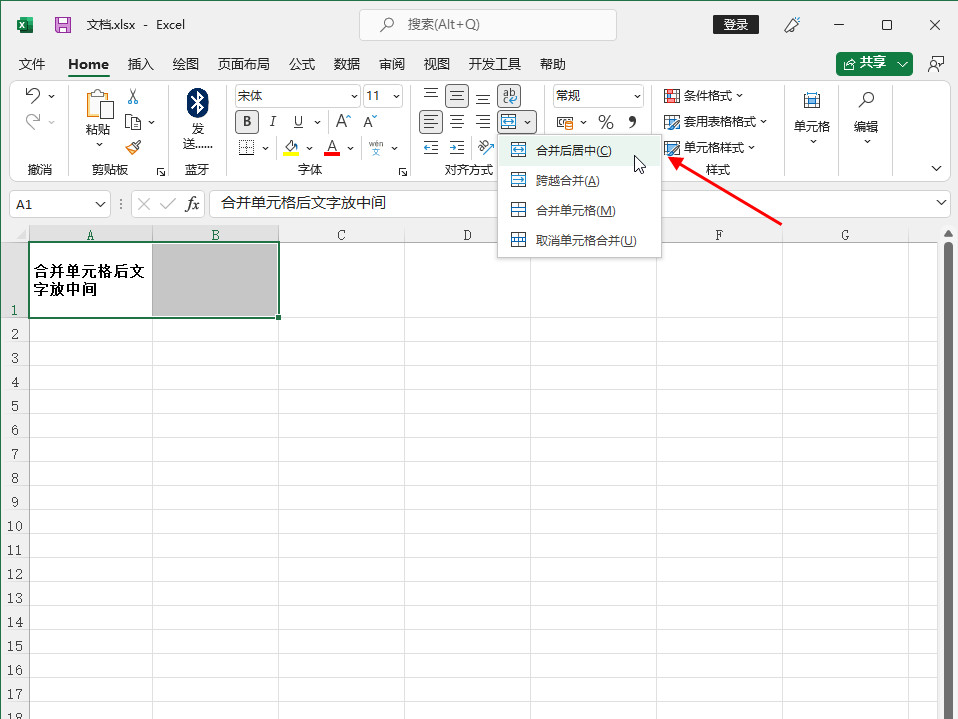Select column C header
This screenshot has width=958, height=719.
[x=342, y=235]
